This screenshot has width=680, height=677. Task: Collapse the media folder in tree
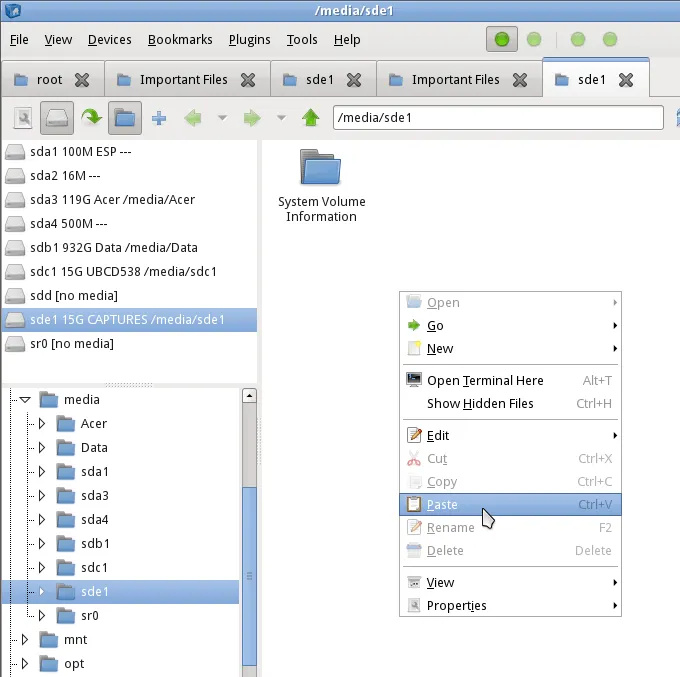(26, 400)
